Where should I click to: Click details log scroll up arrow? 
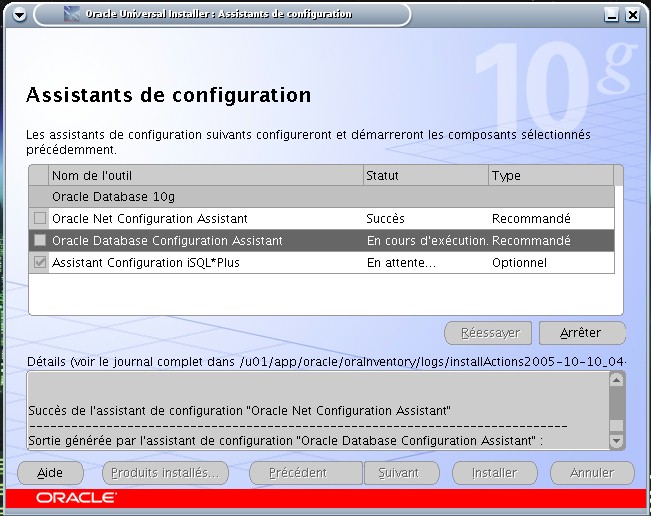[617, 380]
